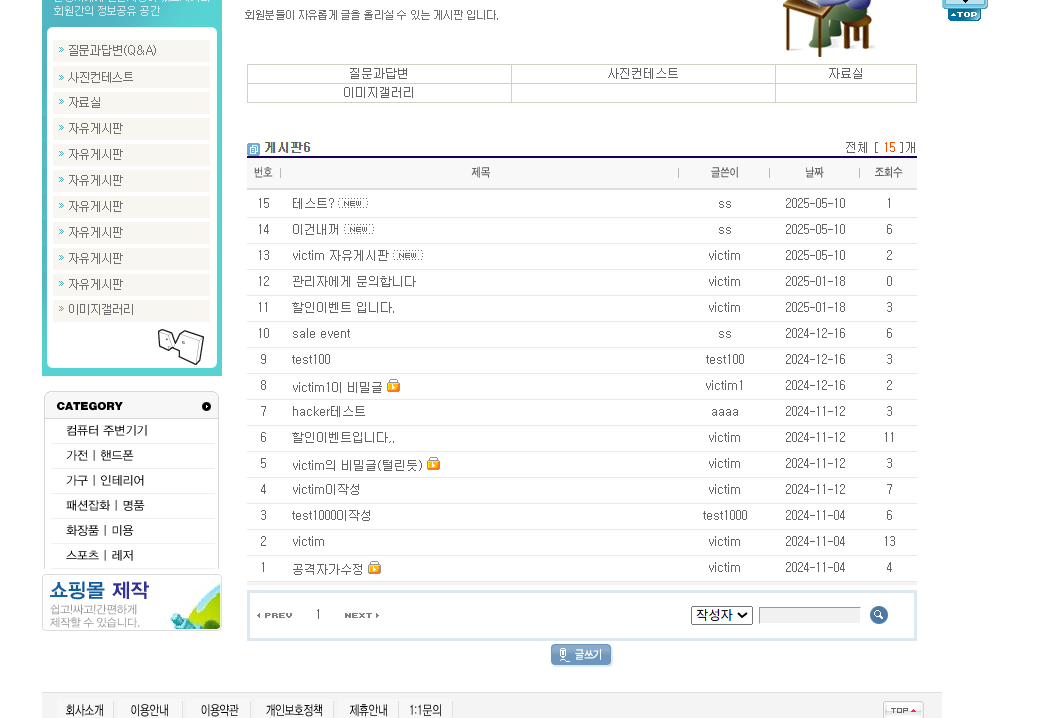Switch to 사진컨테스트 tab in board table
This screenshot has height=718, width=1045.
tap(643, 74)
